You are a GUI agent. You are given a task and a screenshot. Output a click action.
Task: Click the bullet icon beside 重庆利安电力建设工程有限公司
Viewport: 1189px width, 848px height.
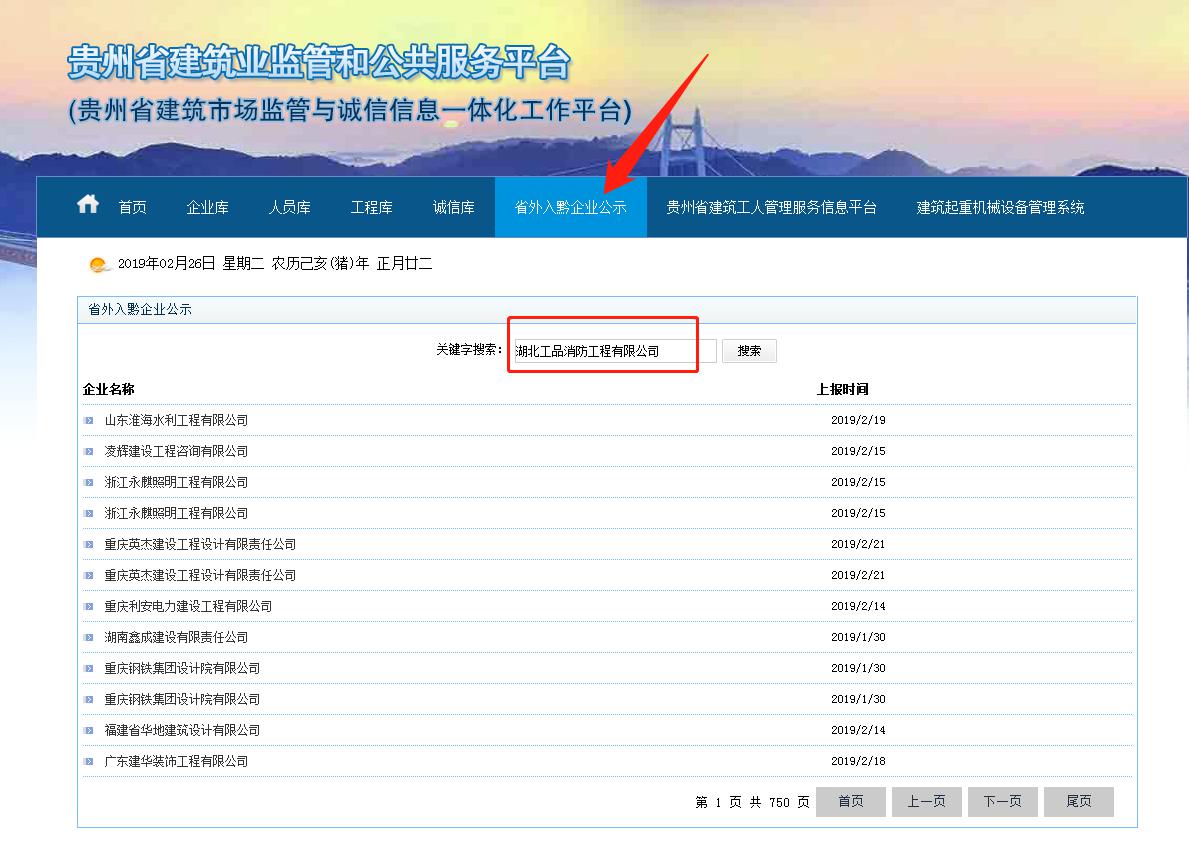[x=89, y=607]
